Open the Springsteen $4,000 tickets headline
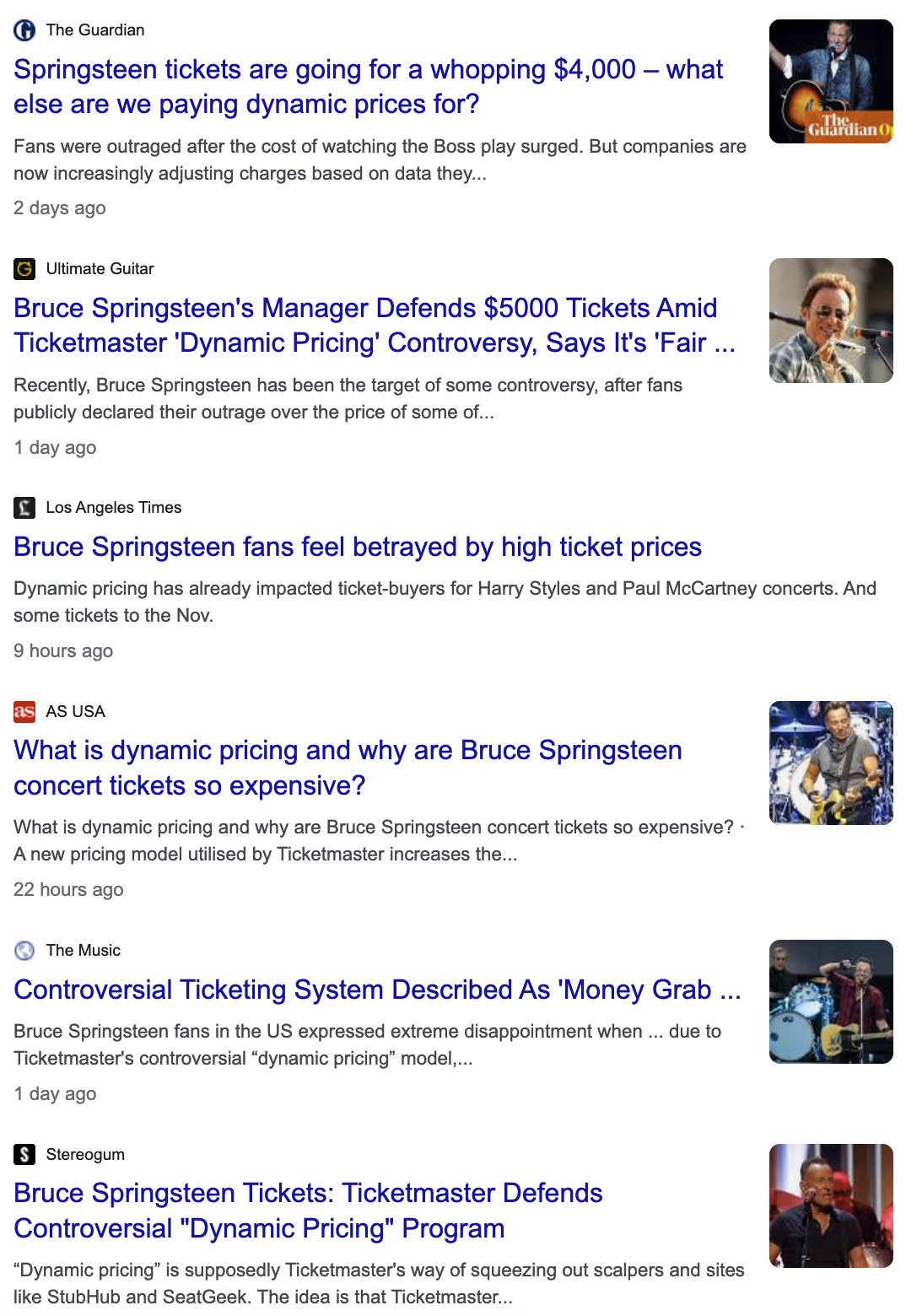Screen dimensions: 906x1316 (369, 87)
